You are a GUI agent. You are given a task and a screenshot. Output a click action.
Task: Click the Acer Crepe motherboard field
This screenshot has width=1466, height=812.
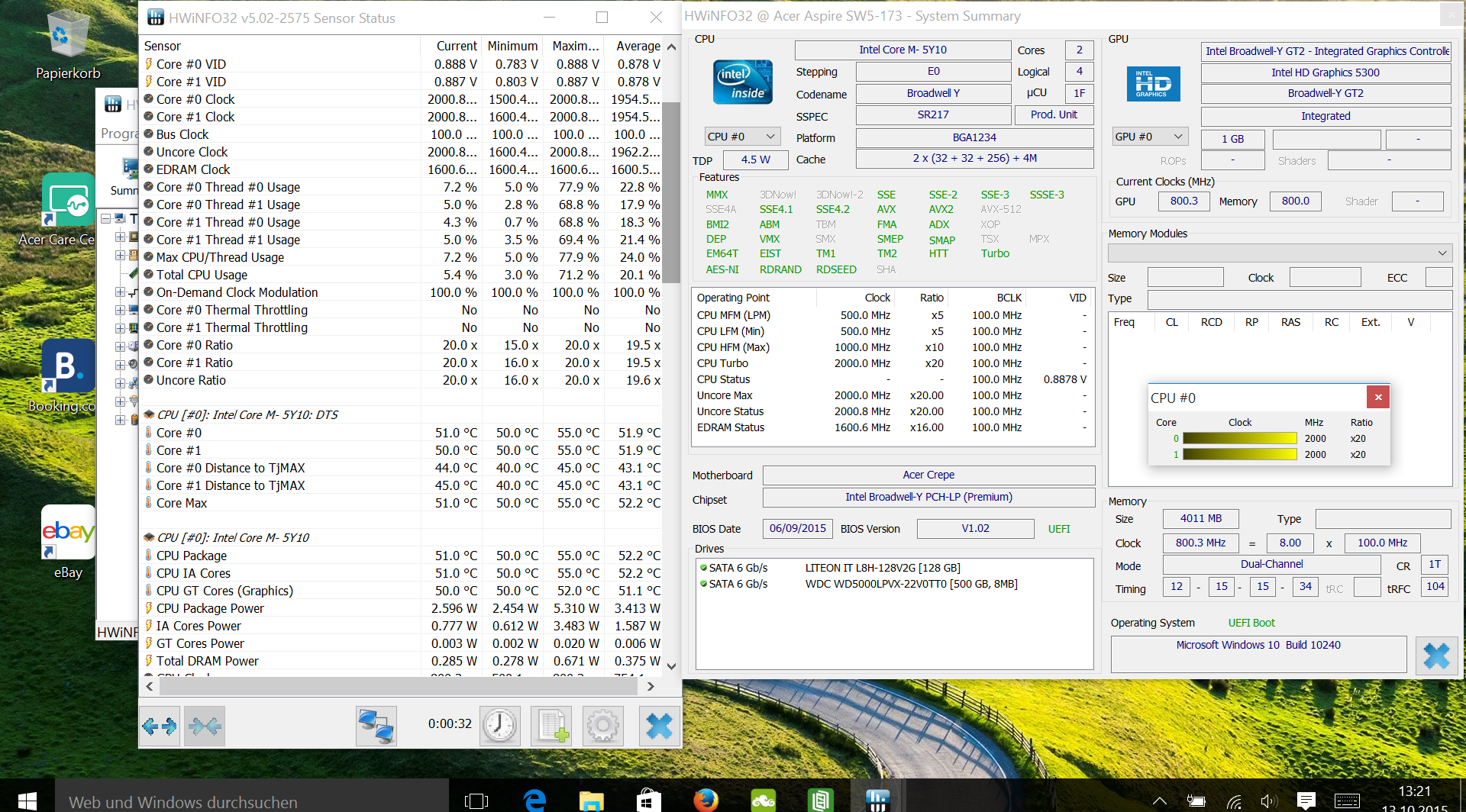[x=928, y=475]
